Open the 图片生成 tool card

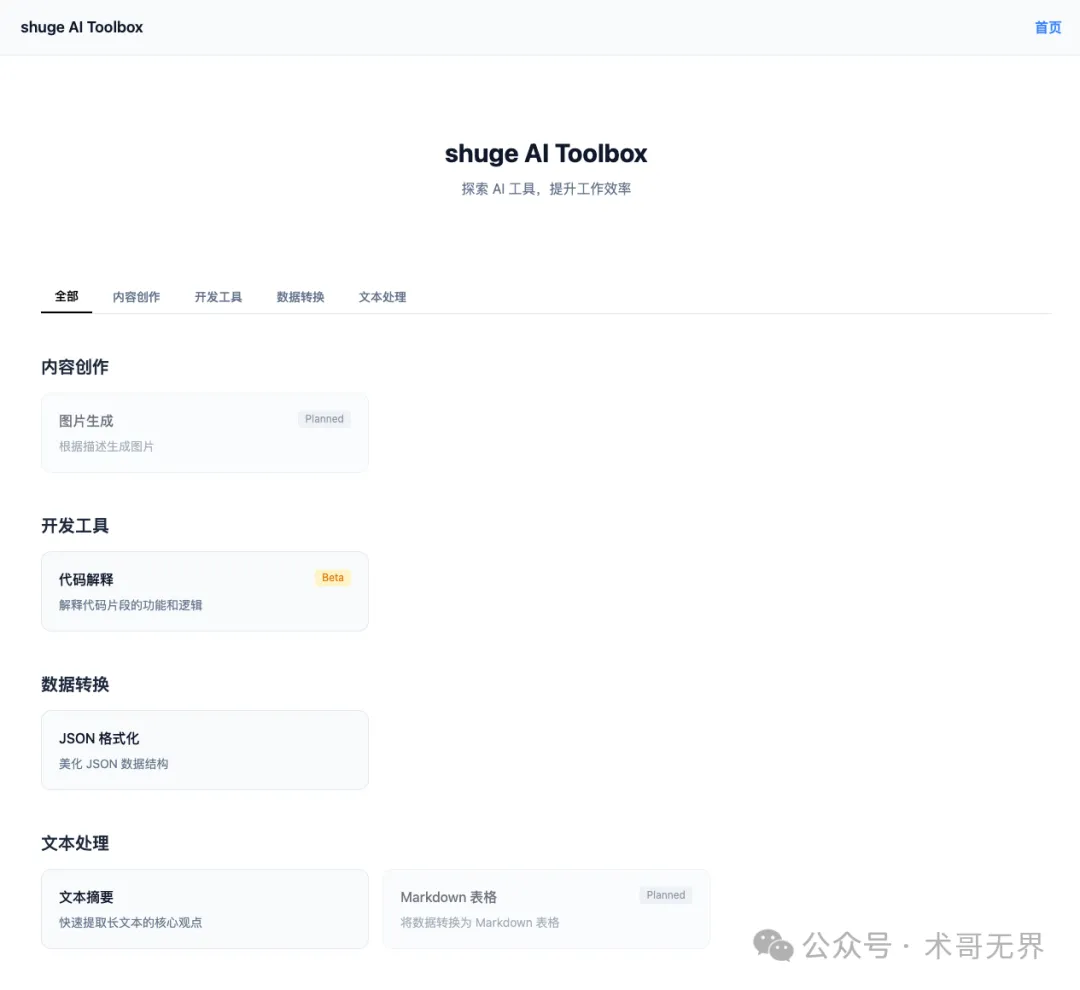pyautogui.click(x=205, y=433)
